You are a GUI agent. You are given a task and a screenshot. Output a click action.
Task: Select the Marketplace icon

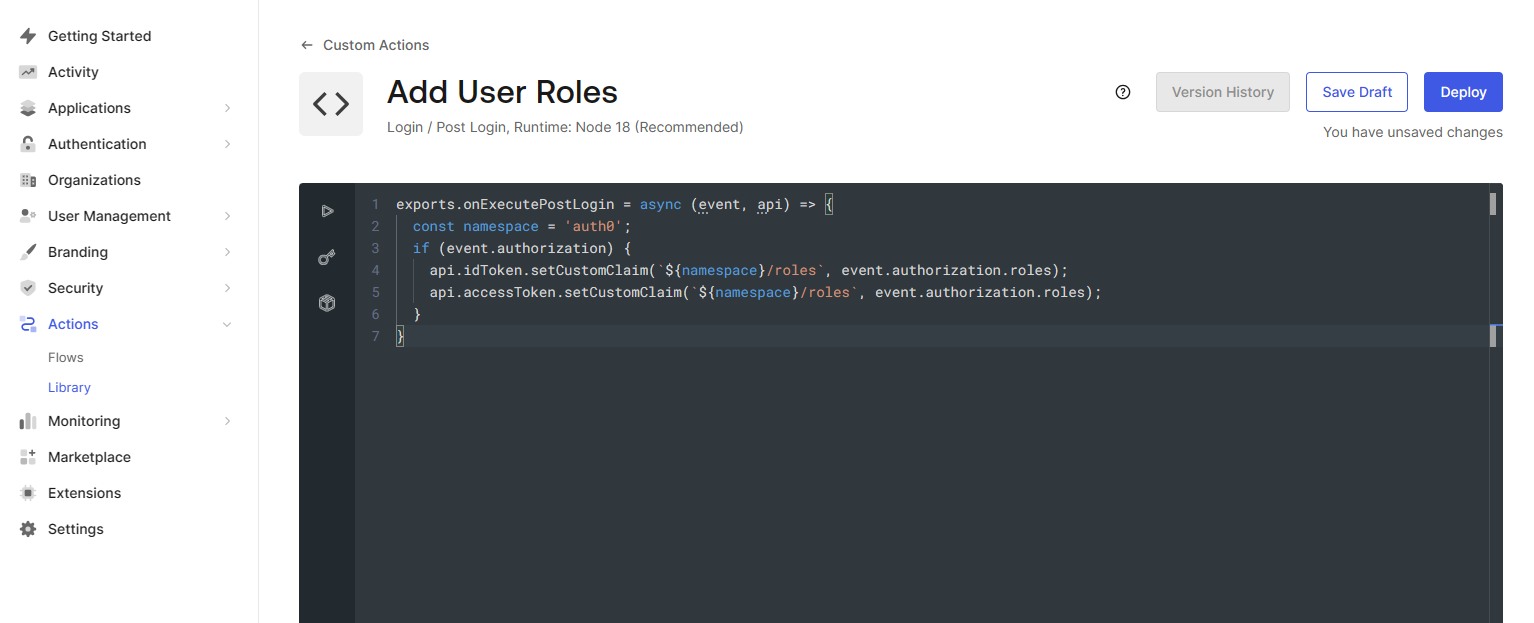tap(28, 456)
